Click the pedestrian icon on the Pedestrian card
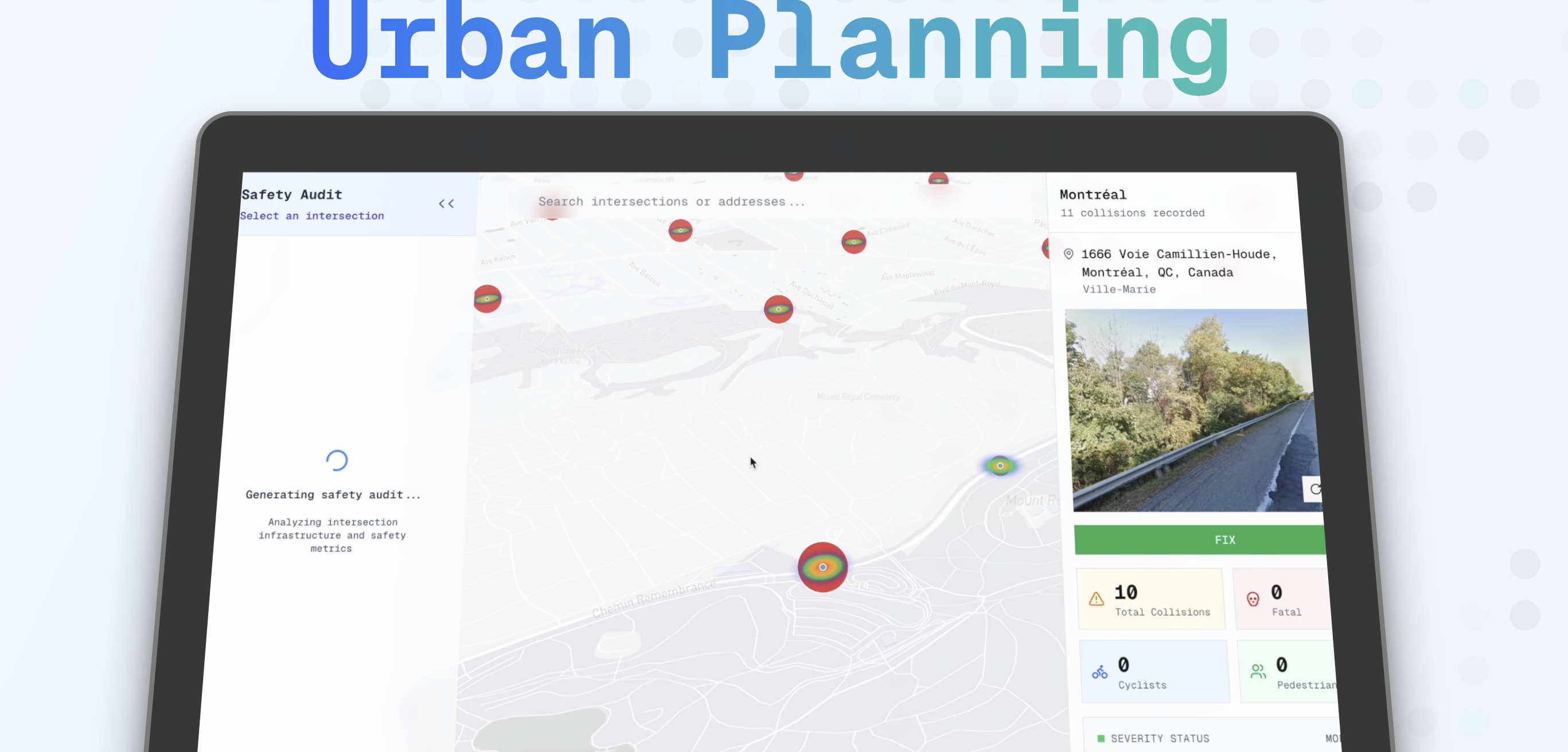The height and width of the screenshot is (752, 1568). (x=1258, y=672)
